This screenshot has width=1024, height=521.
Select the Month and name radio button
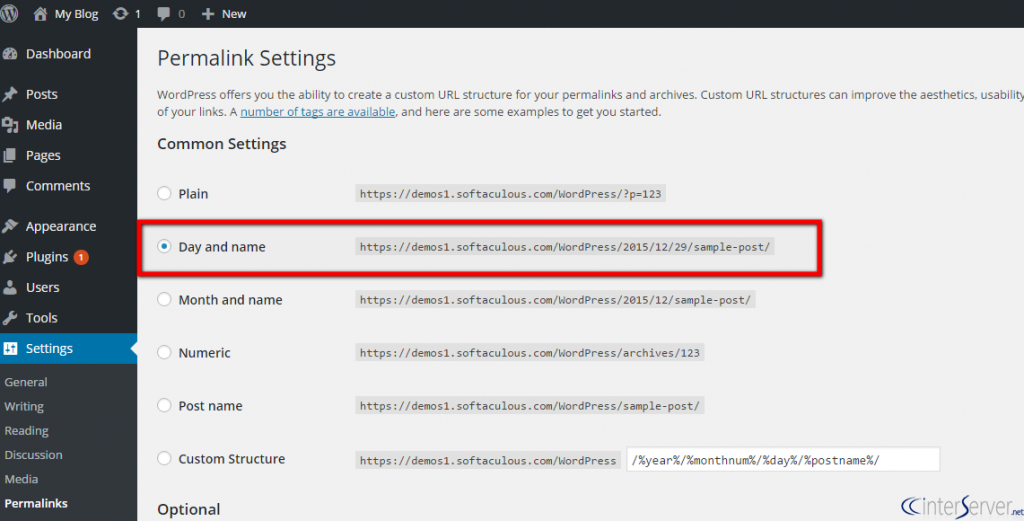point(165,299)
